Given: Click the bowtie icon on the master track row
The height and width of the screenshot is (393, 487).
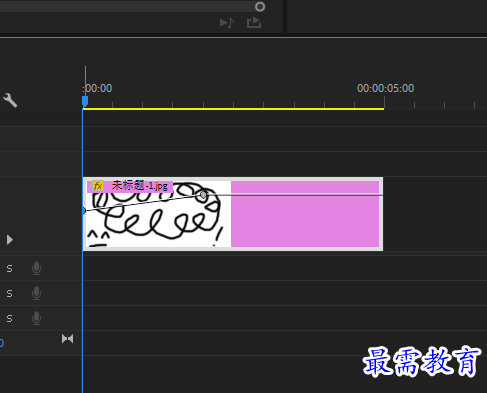Looking at the screenshot, I should click(67, 339).
